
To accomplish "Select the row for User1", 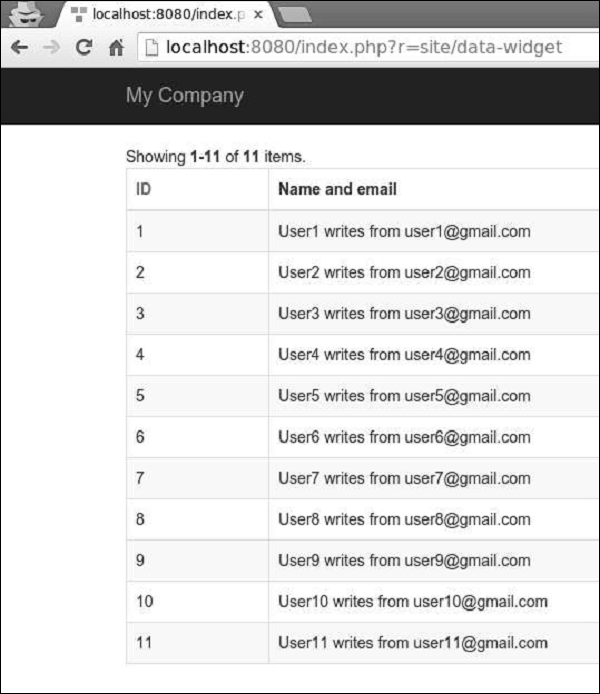I will click(363, 231).
